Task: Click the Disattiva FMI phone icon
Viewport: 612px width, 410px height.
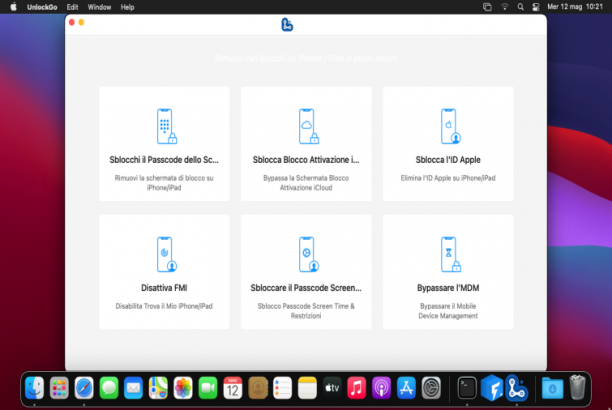Action: pos(167,254)
